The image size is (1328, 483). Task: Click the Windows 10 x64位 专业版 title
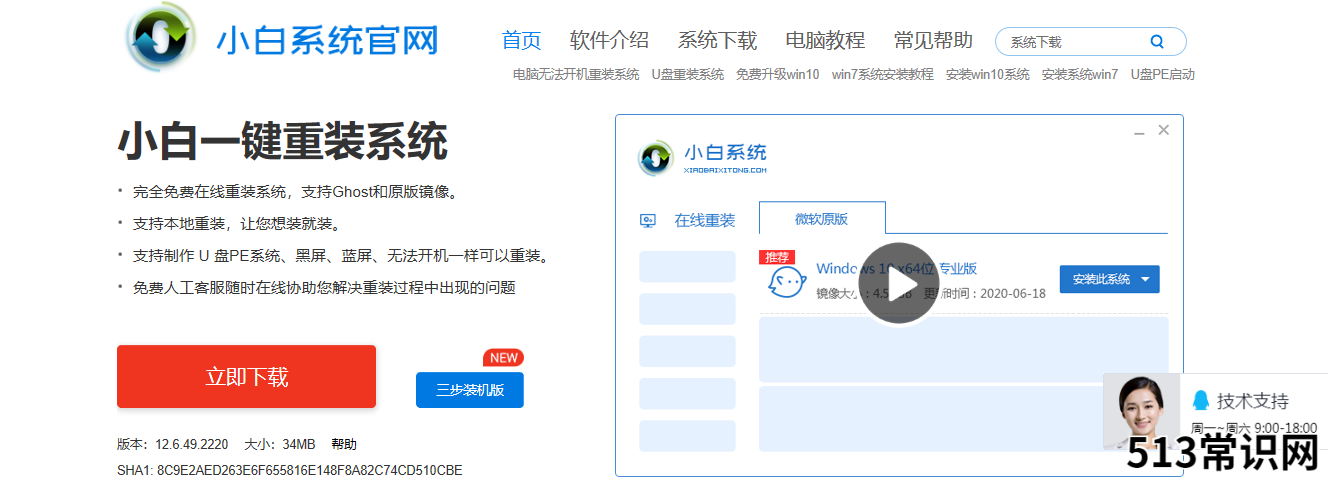[x=897, y=268]
